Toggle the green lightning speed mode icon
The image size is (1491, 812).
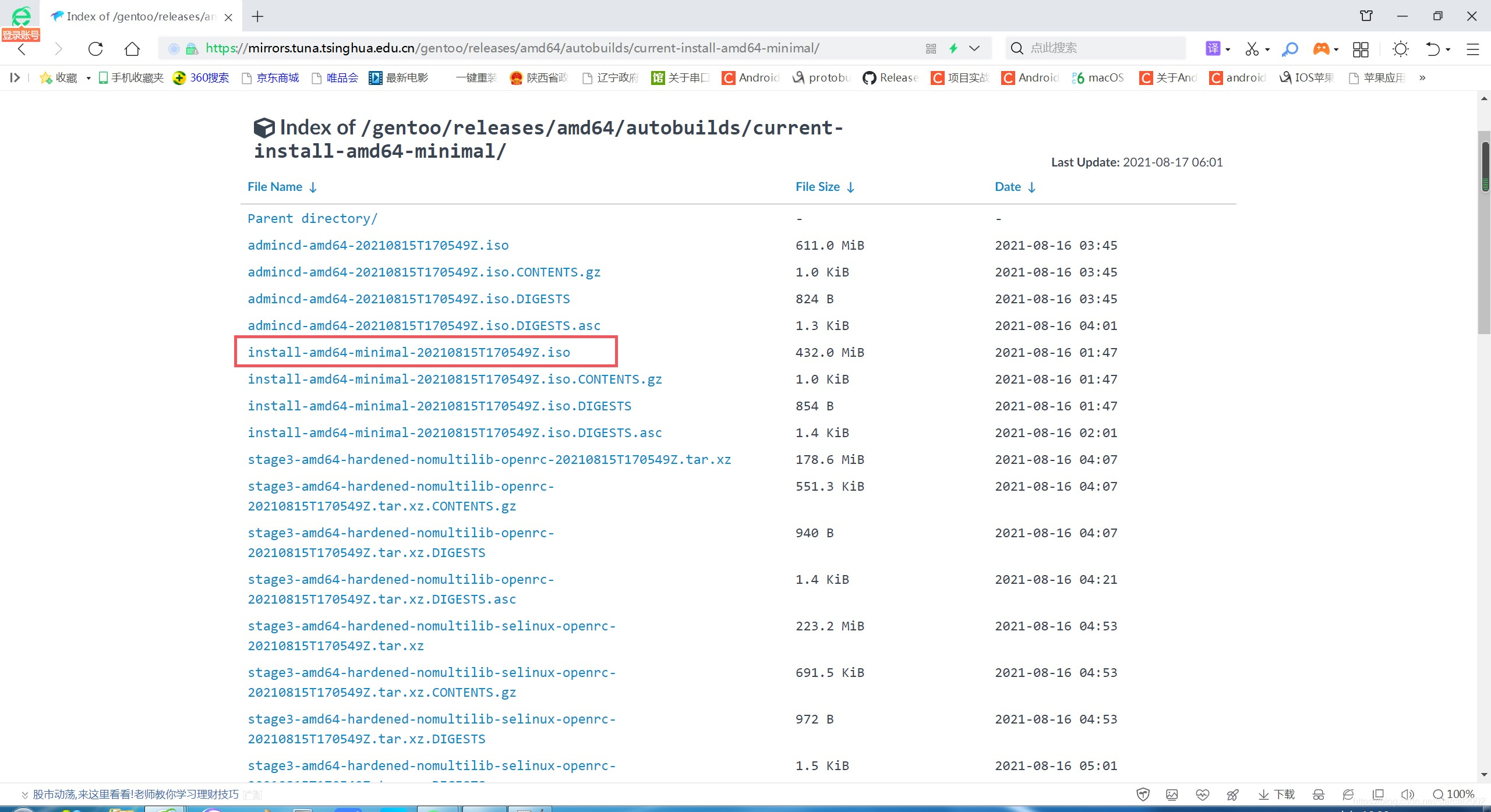pos(953,48)
